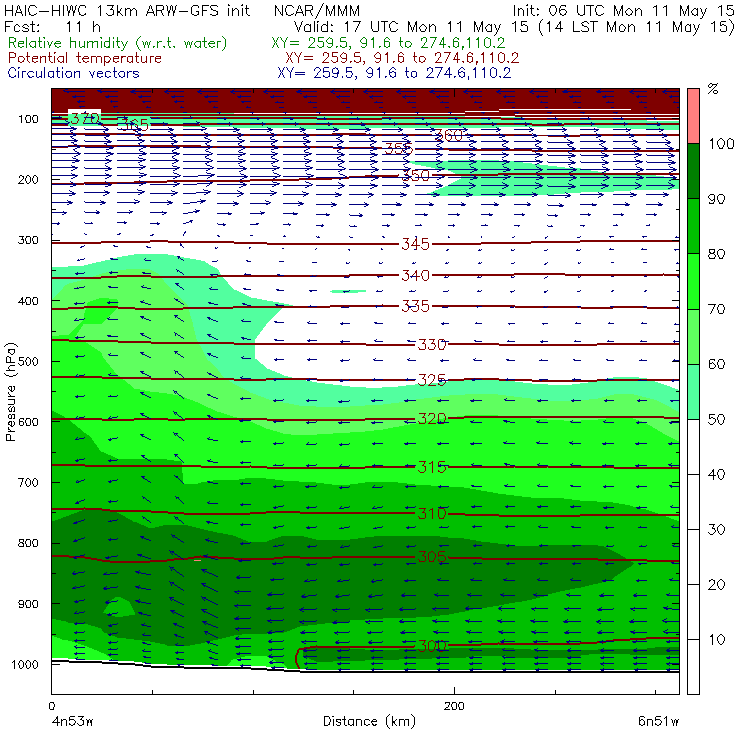Click the 70–80 bright green colorbar segment
The image size is (740, 740).
[693, 281]
